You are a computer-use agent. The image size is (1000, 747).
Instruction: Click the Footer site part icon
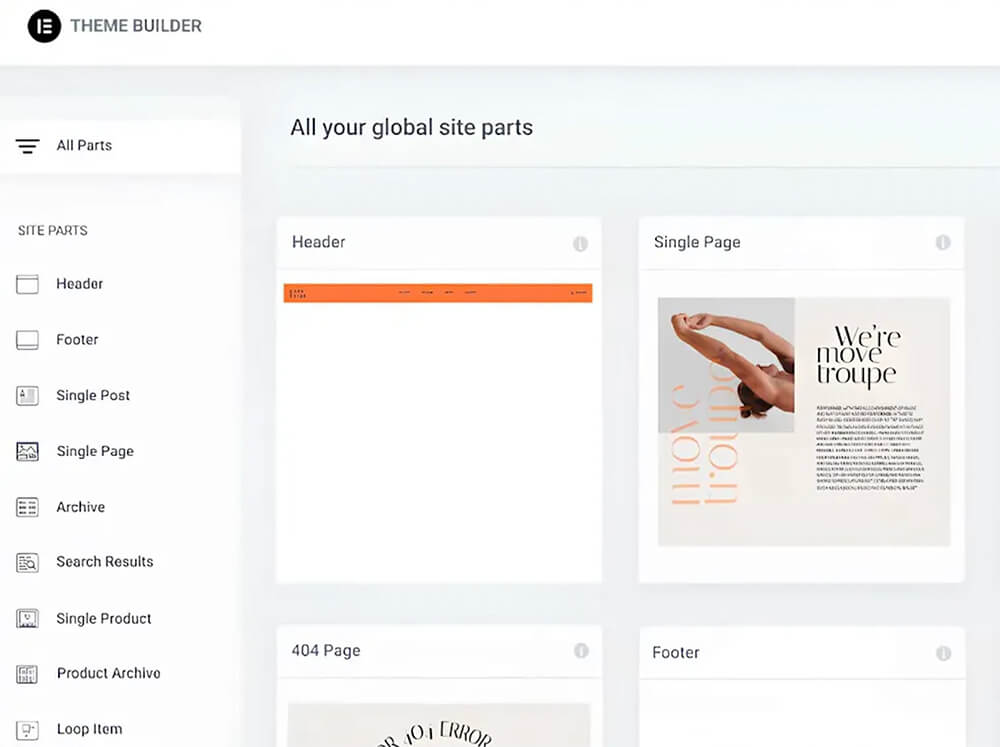click(27, 340)
